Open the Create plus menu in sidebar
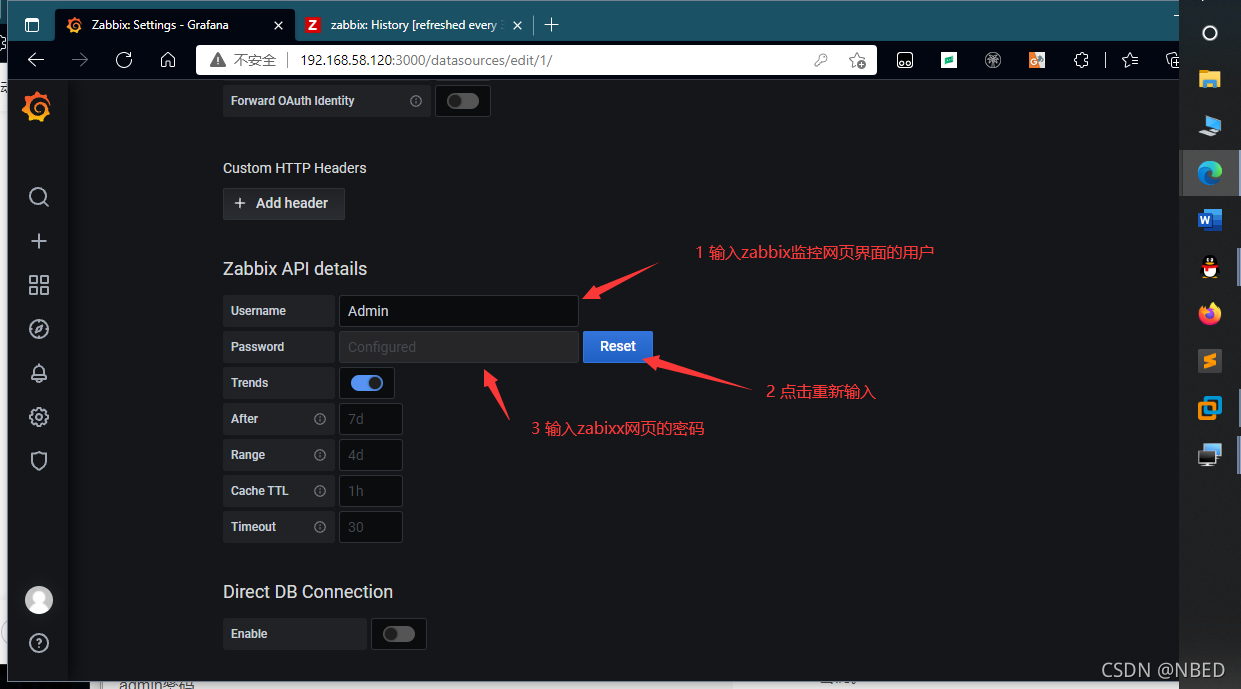The width and height of the screenshot is (1241, 689). point(39,241)
